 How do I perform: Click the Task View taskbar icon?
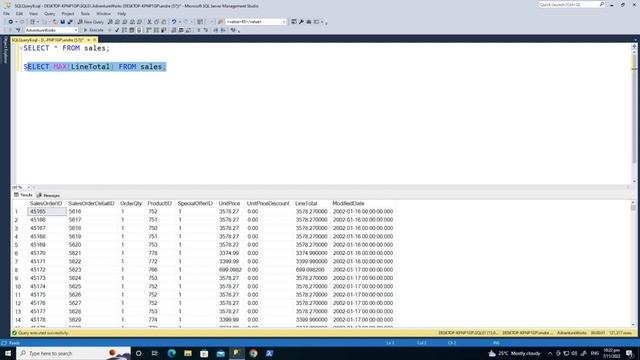click(155, 353)
